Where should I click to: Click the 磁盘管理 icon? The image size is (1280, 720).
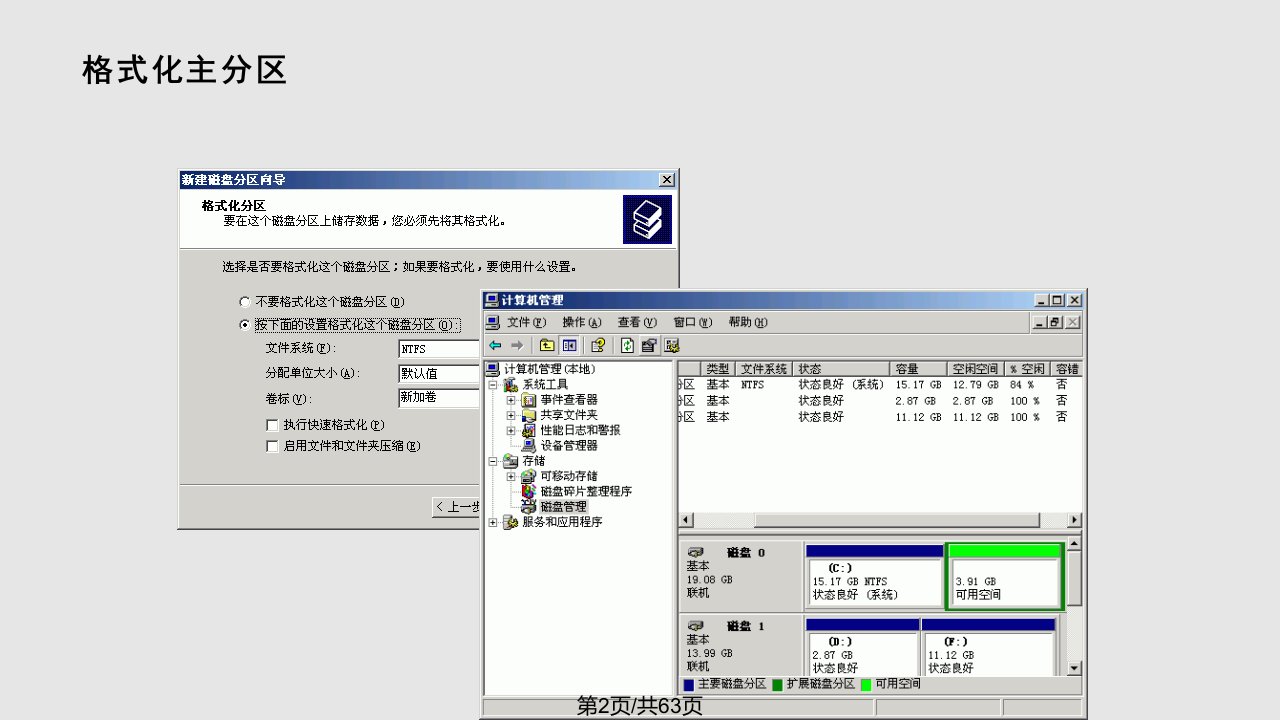pyautogui.click(x=529, y=507)
